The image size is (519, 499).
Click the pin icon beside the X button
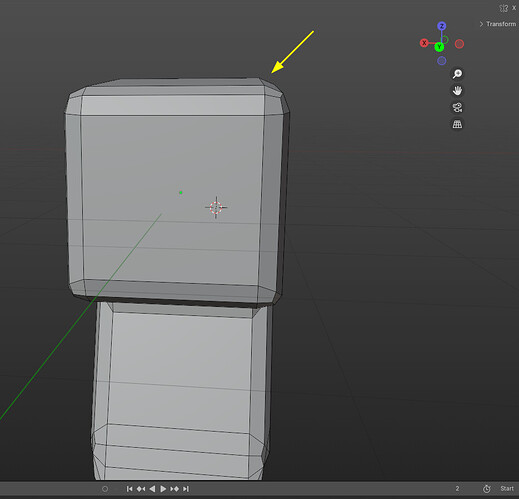(503, 8)
